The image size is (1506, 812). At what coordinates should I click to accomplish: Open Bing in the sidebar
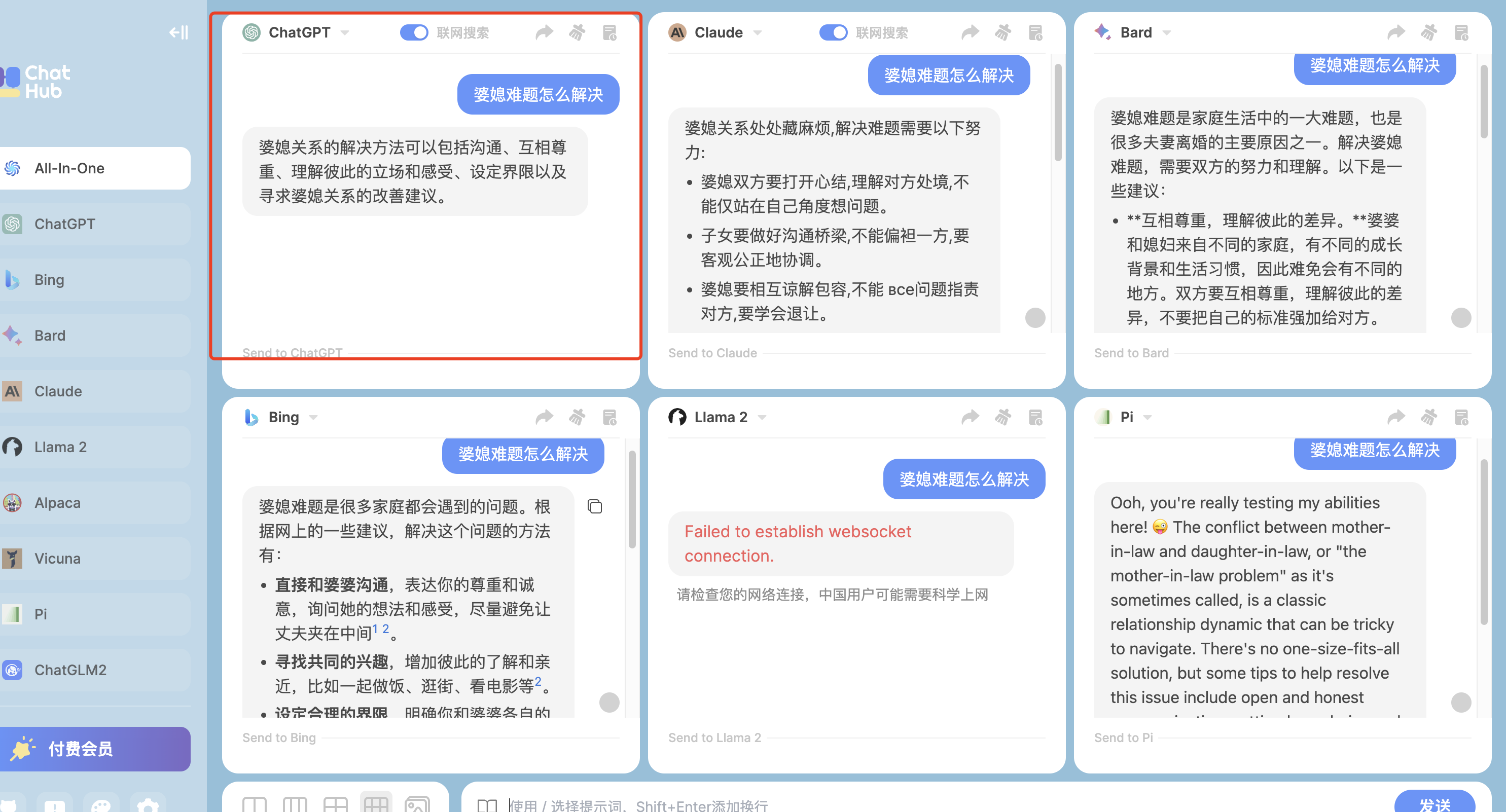pyautogui.click(x=95, y=279)
